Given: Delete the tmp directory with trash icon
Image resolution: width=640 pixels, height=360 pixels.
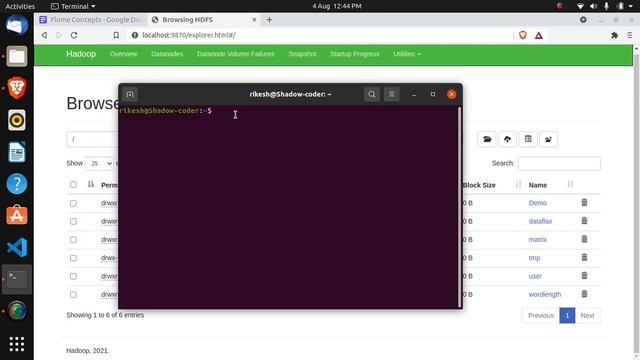Looking at the screenshot, I should pyautogui.click(x=584, y=258).
